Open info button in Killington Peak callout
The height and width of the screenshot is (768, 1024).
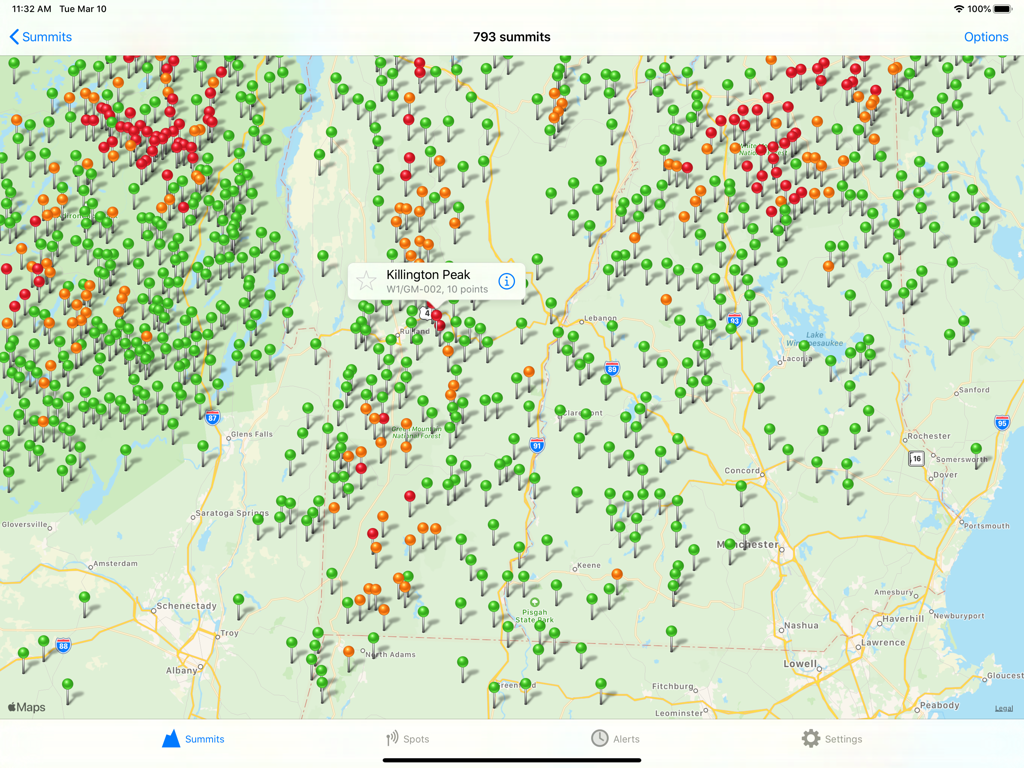(x=506, y=281)
